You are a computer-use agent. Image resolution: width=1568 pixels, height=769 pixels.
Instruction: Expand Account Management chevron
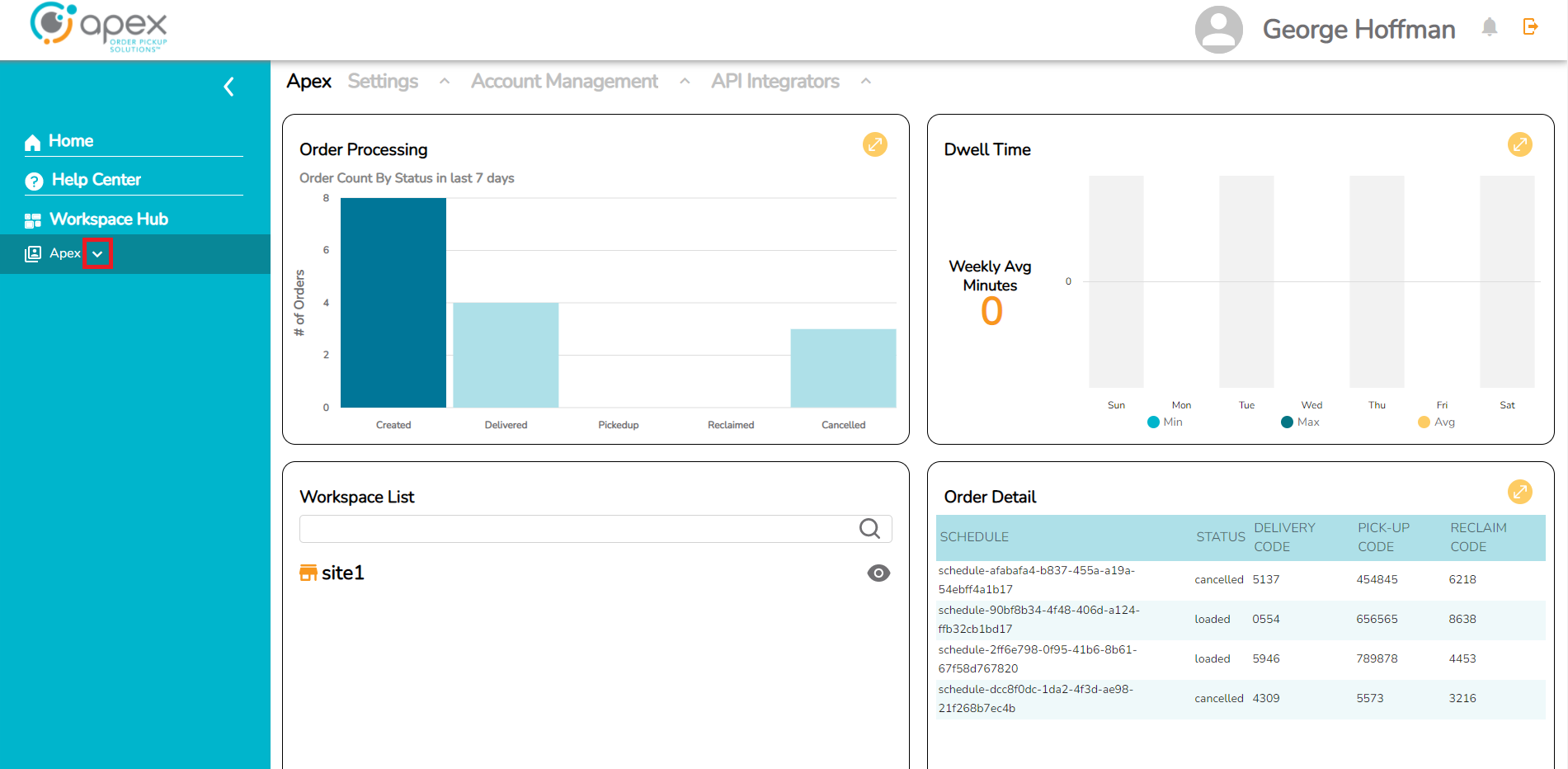685,82
